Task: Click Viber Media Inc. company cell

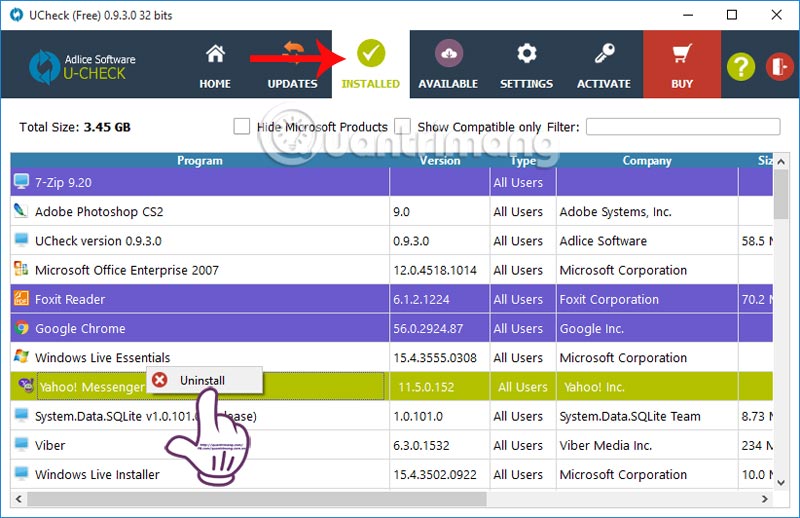Action: coord(647,445)
